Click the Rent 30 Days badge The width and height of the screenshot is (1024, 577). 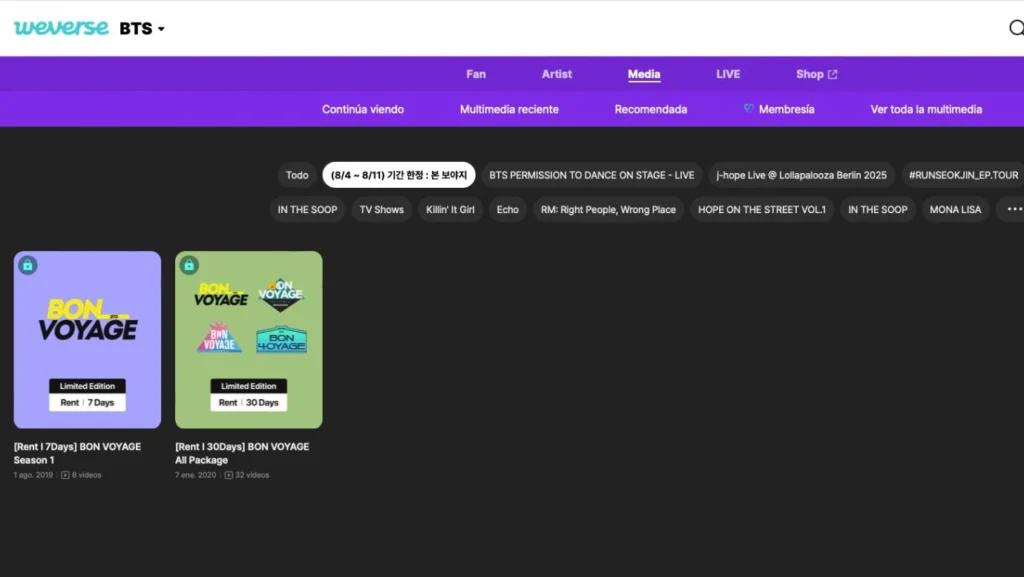249,395
